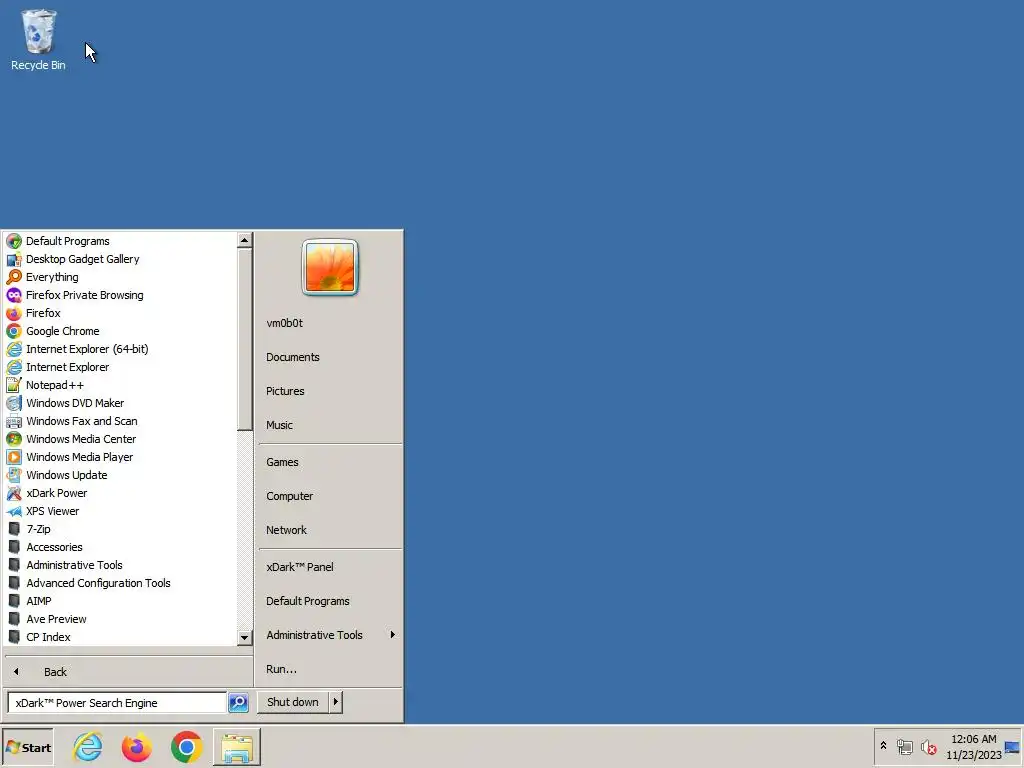1024x768 pixels.
Task: Open Documents from the Start menu
Action: pos(293,357)
